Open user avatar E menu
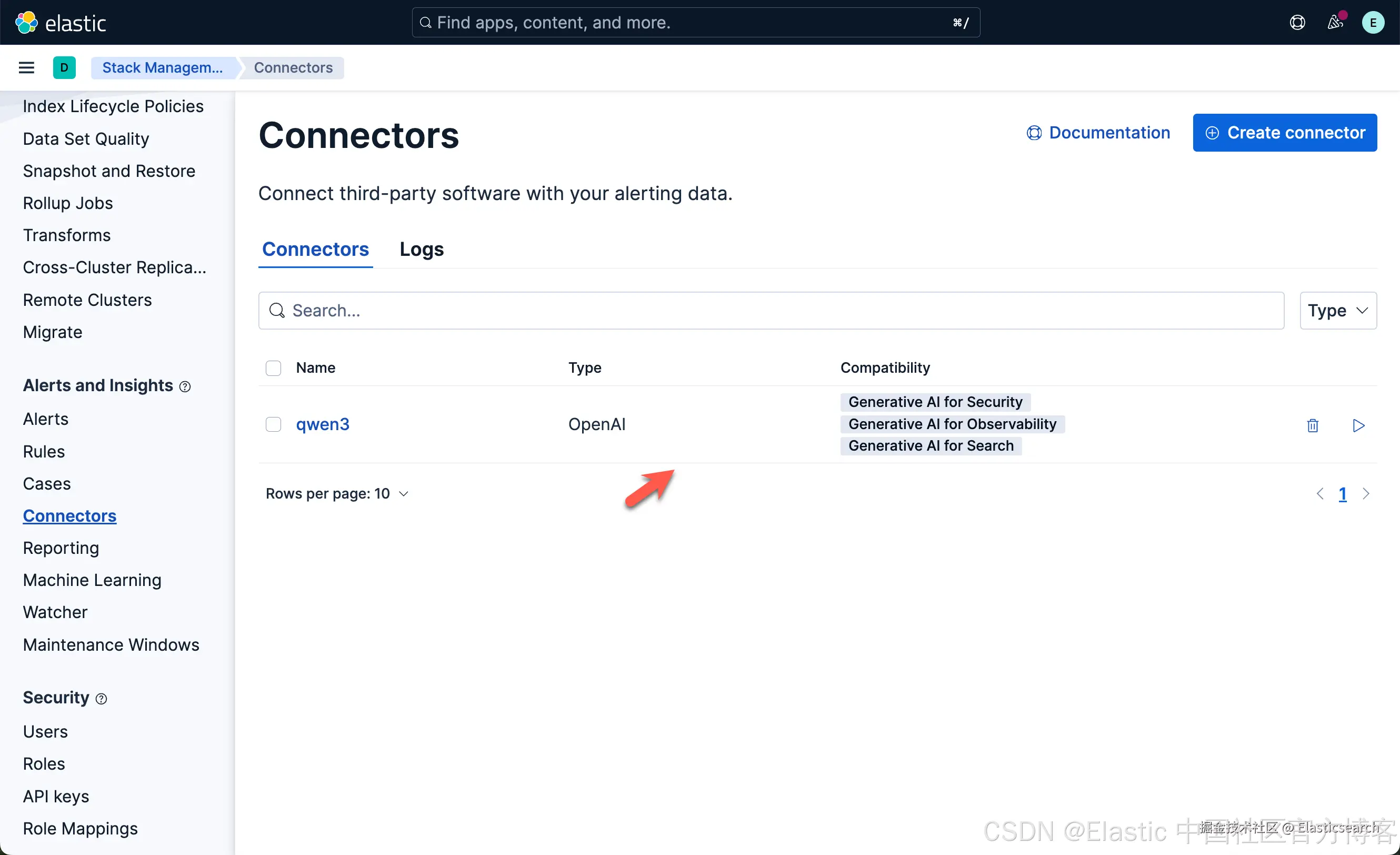The height and width of the screenshot is (855, 1400). 1373,23
